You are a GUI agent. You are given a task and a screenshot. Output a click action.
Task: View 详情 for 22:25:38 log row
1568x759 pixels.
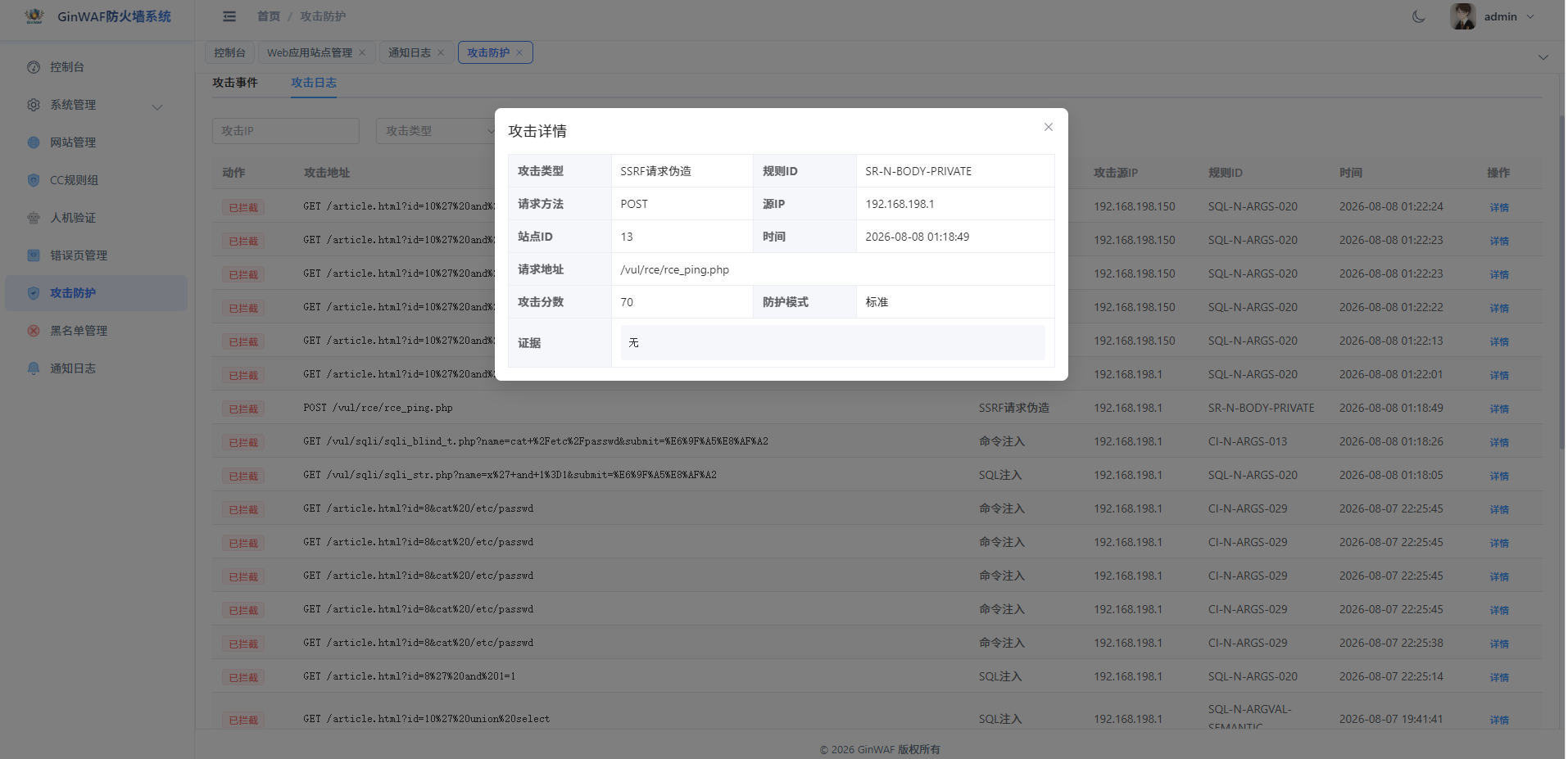(x=1499, y=644)
